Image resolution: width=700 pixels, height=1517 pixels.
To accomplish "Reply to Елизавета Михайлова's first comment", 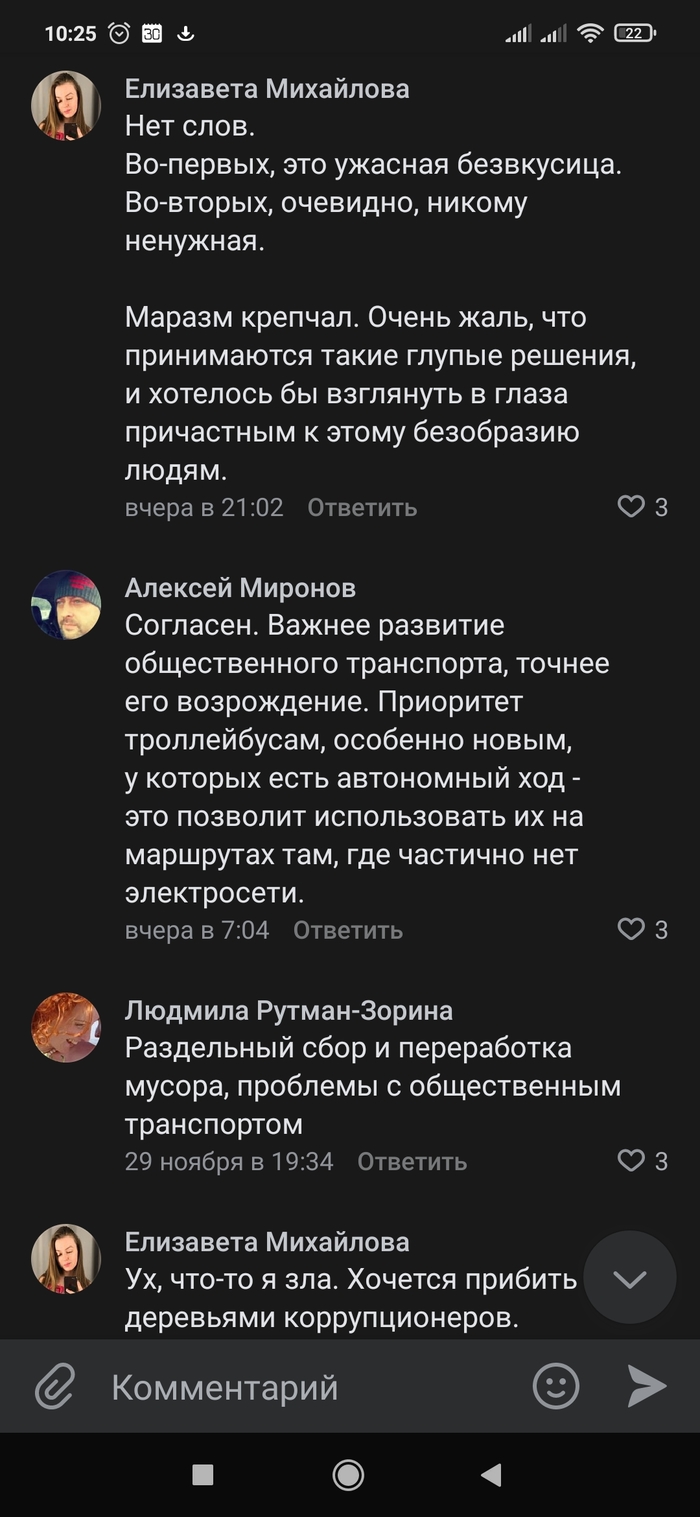I will pyautogui.click(x=362, y=508).
